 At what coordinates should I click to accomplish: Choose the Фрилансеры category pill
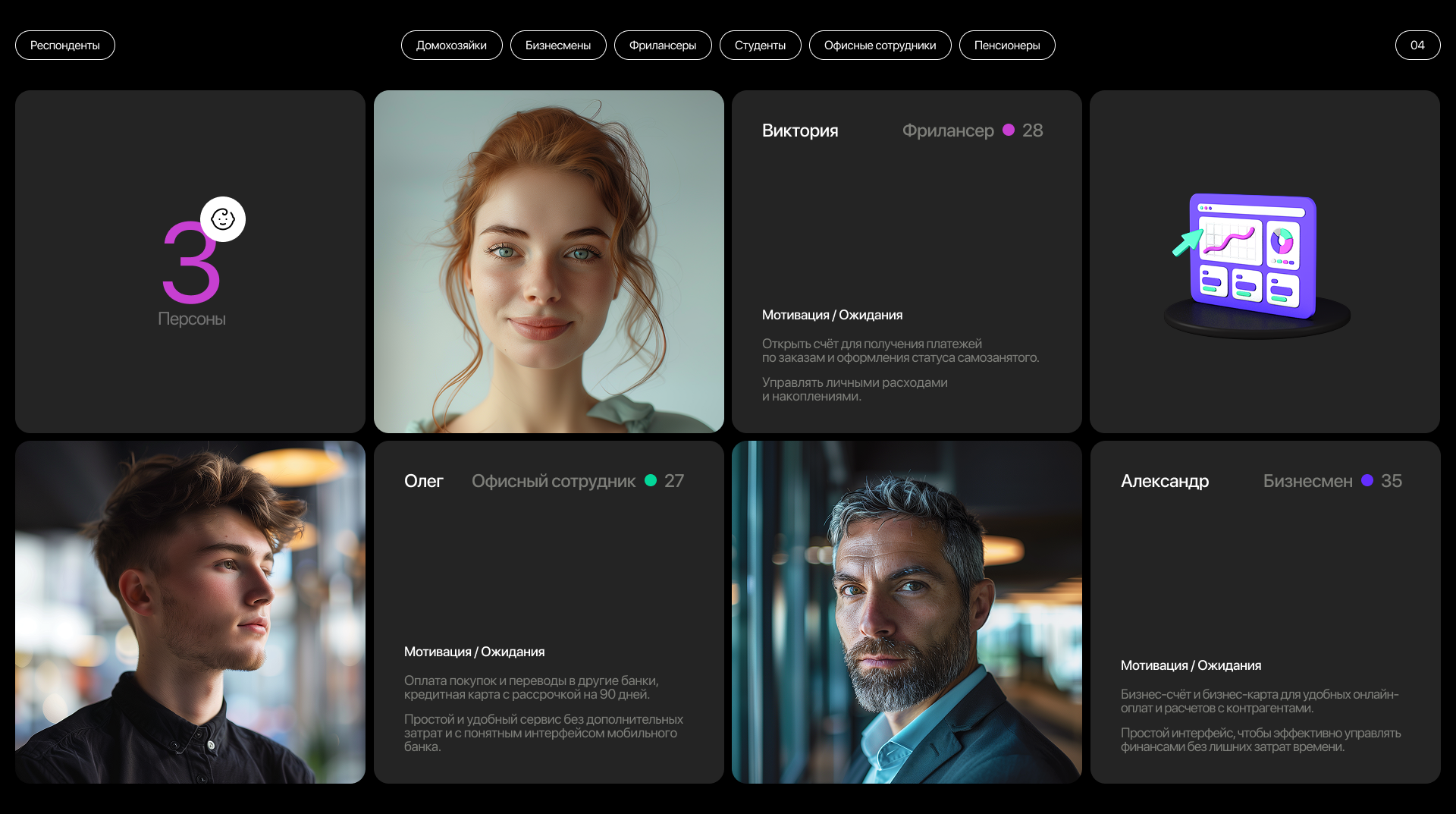[663, 46]
